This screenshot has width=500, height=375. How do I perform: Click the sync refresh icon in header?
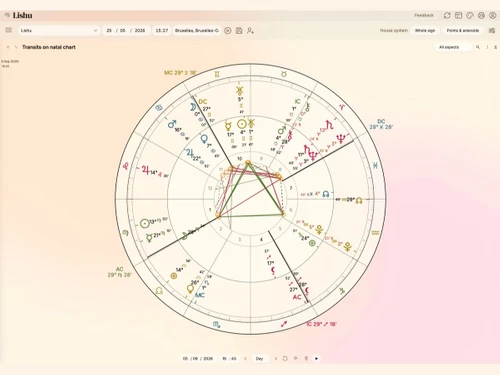(447, 15)
